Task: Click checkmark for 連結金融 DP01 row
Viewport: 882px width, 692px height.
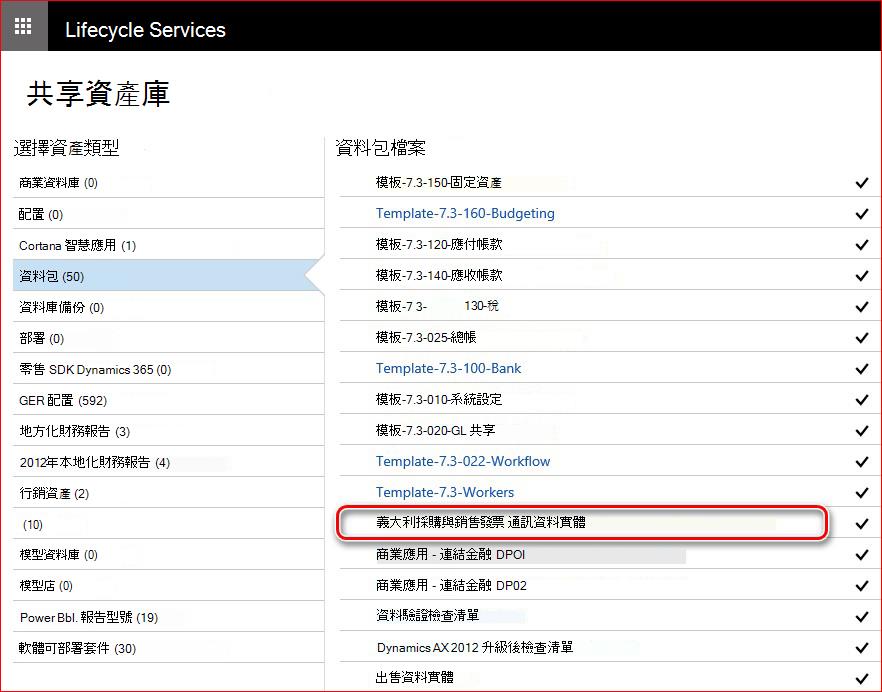Action: (x=861, y=555)
